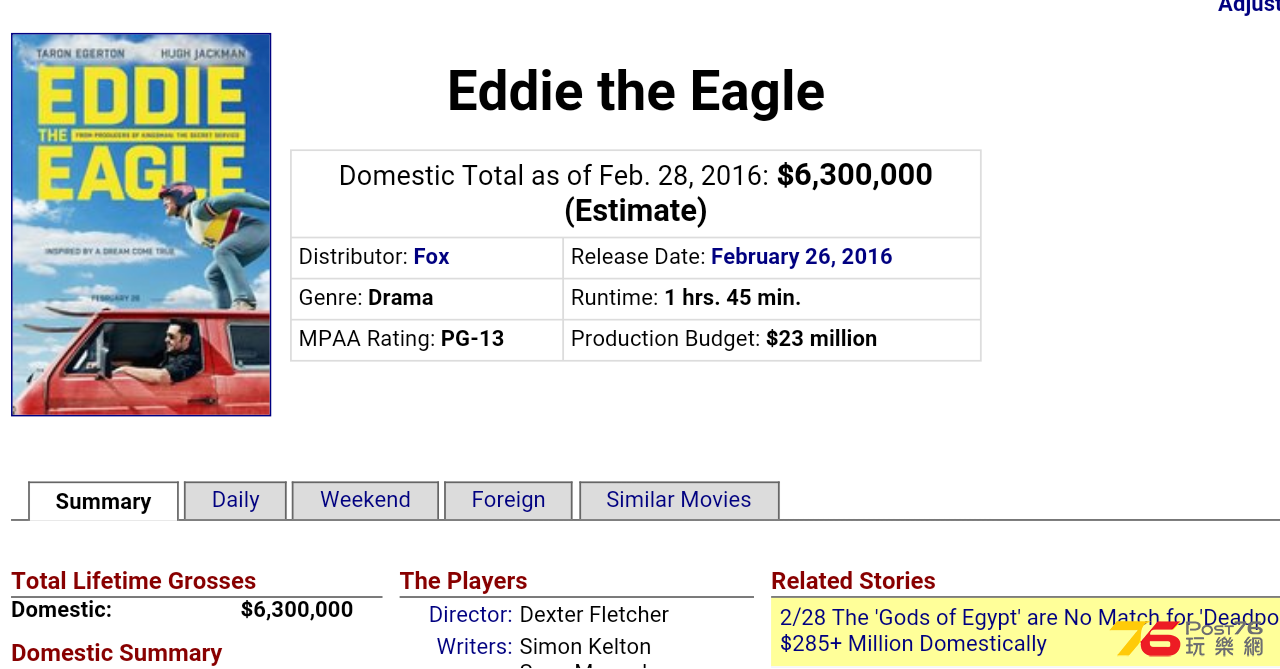
Task: Click the Total Lifetime Grosses heading
Action: tap(133, 581)
